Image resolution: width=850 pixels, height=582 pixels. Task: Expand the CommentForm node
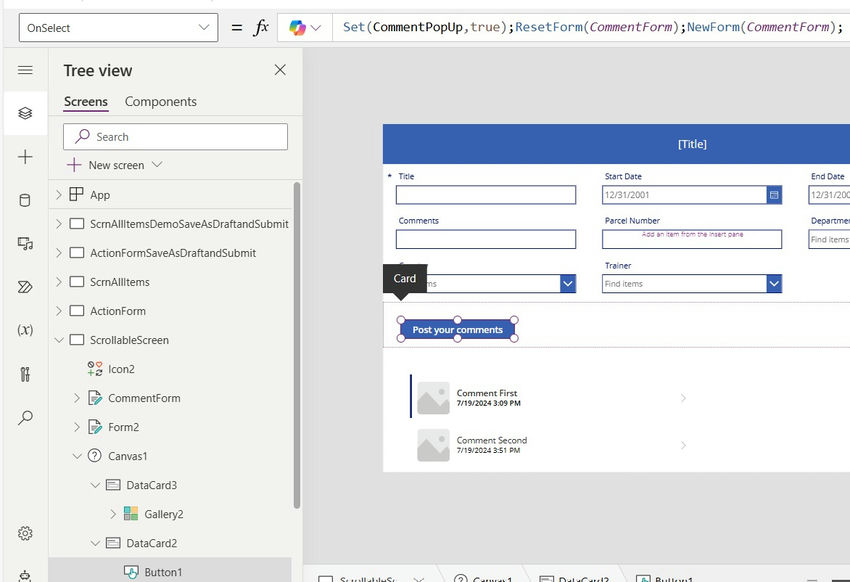pyautogui.click(x=77, y=398)
